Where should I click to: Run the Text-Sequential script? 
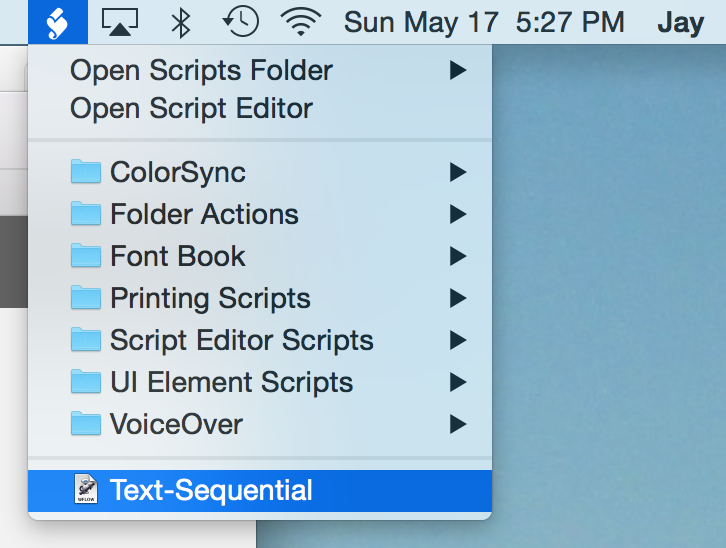[211, 490]
